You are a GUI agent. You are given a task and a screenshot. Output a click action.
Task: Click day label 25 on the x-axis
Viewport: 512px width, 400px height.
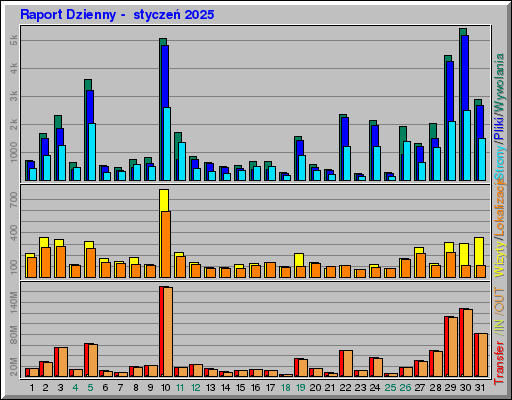tap(390, 388)
